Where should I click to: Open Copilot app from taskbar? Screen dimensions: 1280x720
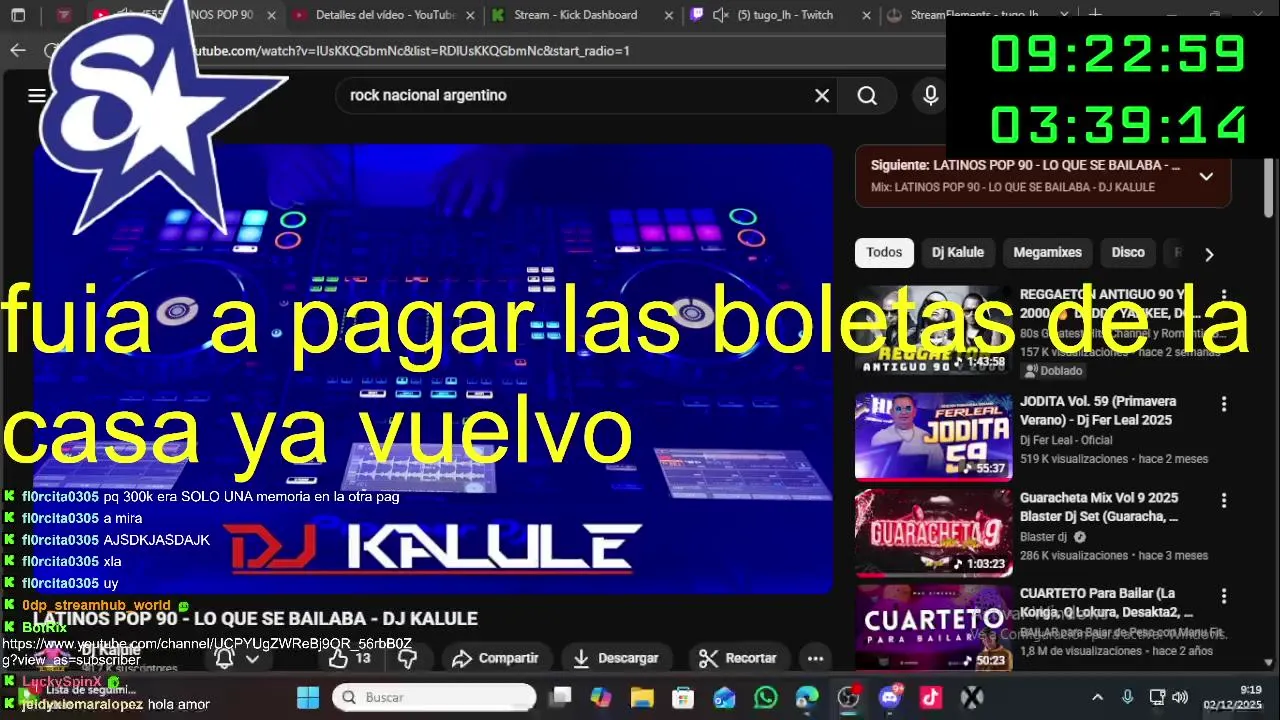(x=600, y=697)
